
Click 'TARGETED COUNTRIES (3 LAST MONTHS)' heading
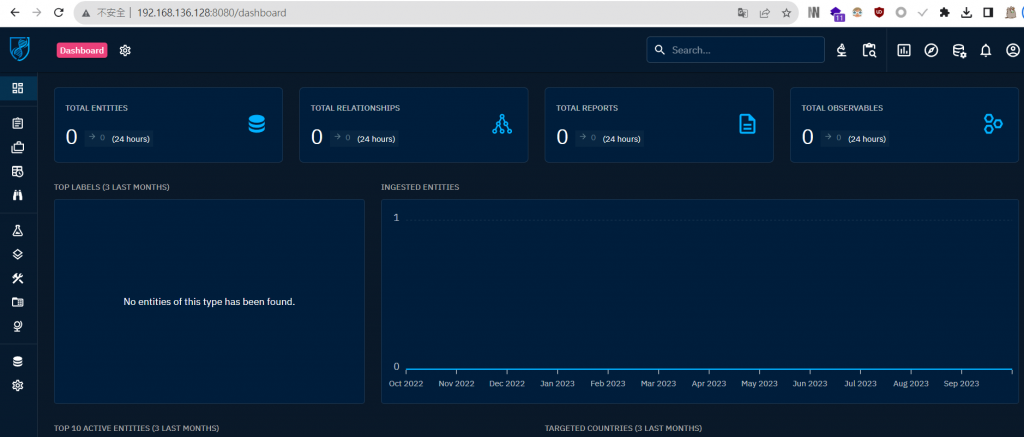(623, 428)
